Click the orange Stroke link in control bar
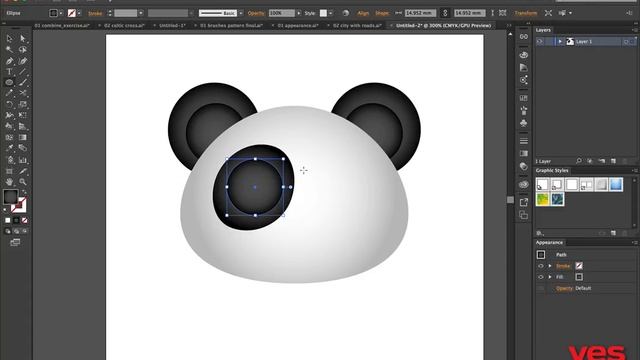This screenshot has width=640, height=360. pos(95,13)
